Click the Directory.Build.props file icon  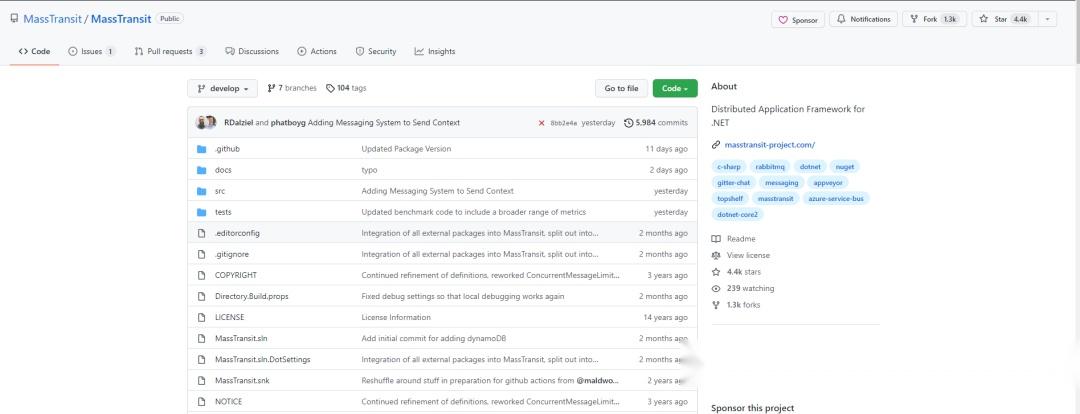pyautogui.click(x=202, y=296)
